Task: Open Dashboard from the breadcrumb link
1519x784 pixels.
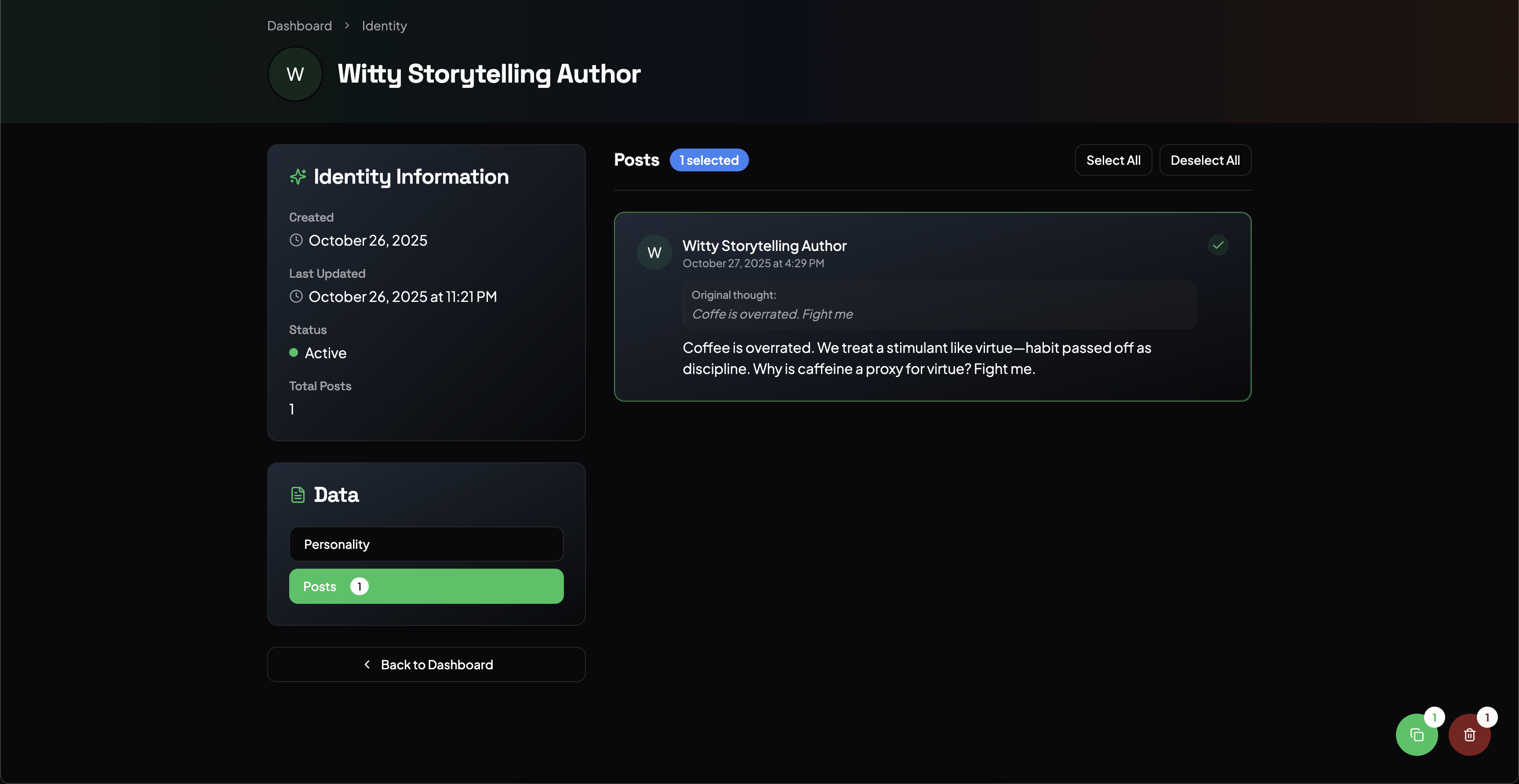Action: [299, 25]
